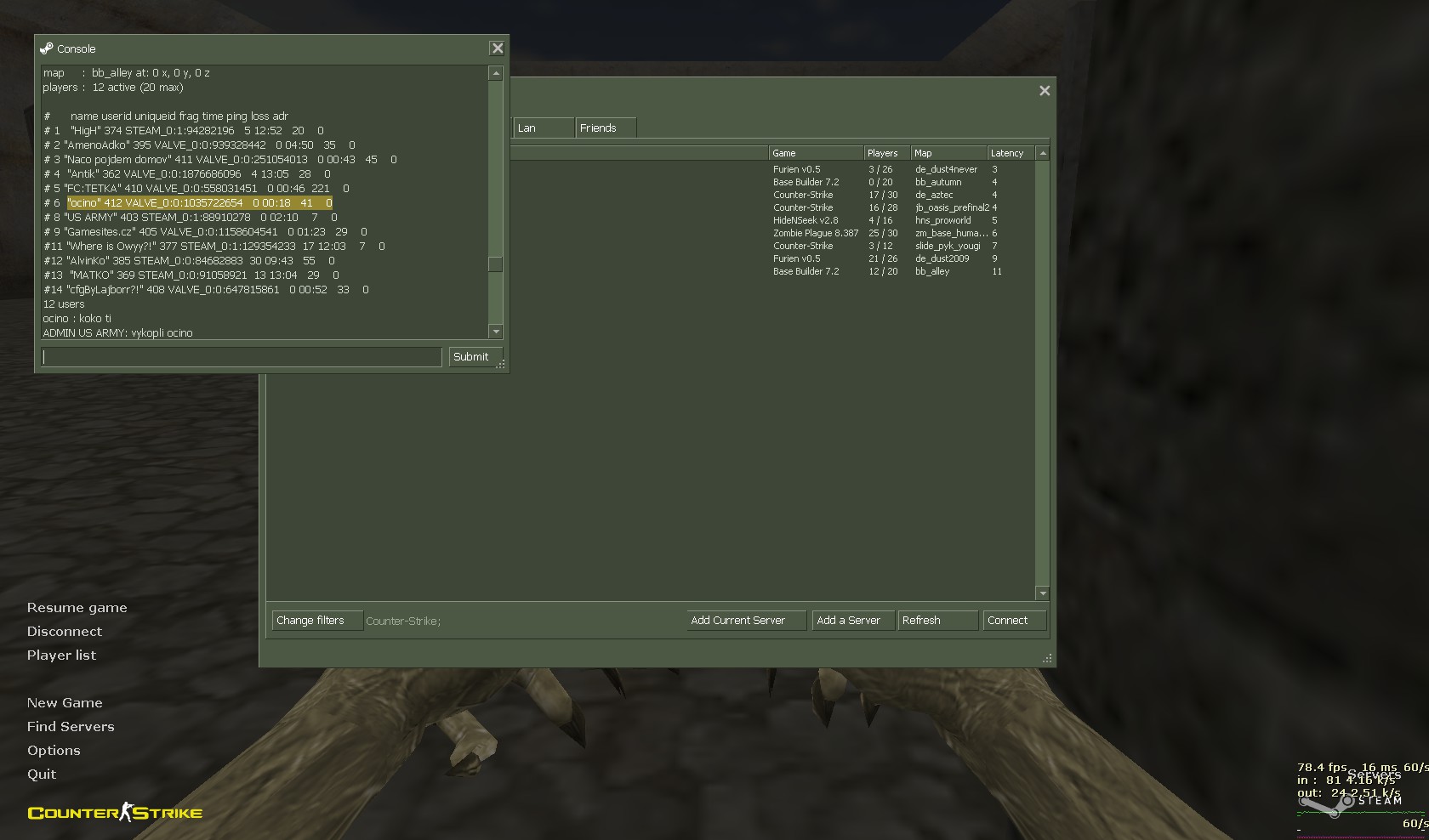Open Find Servers from main menu
Viewport: 1429px width, 840px height.
click(71, 727)
